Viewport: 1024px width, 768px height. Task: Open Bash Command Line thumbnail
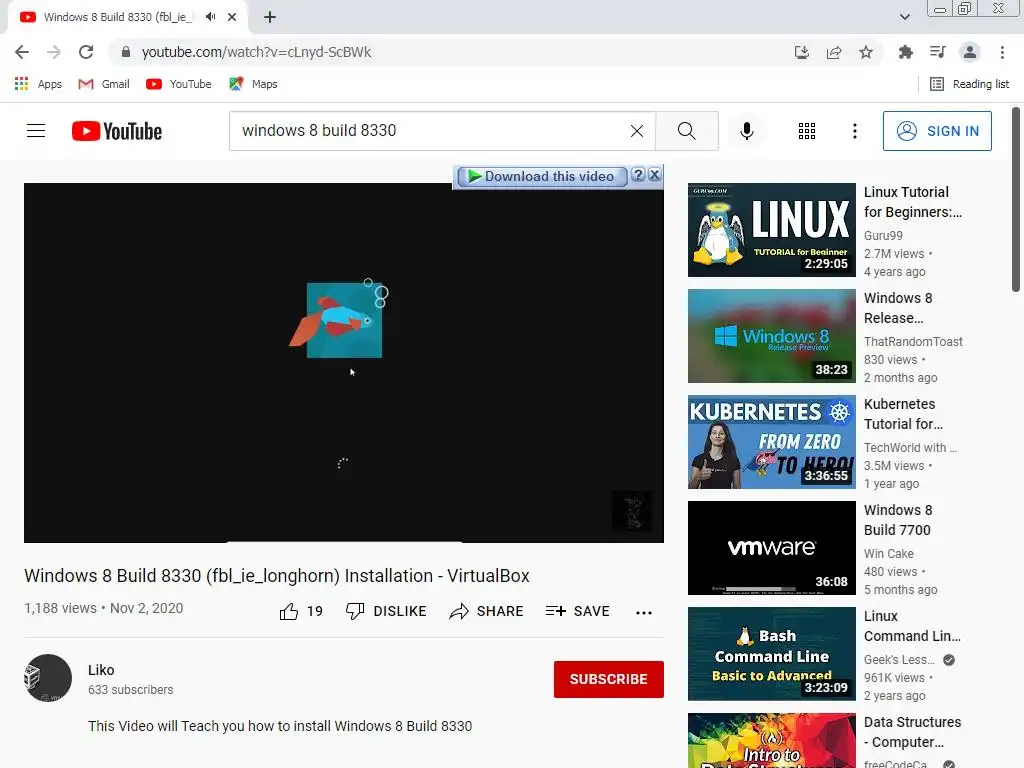coord(771,654)
